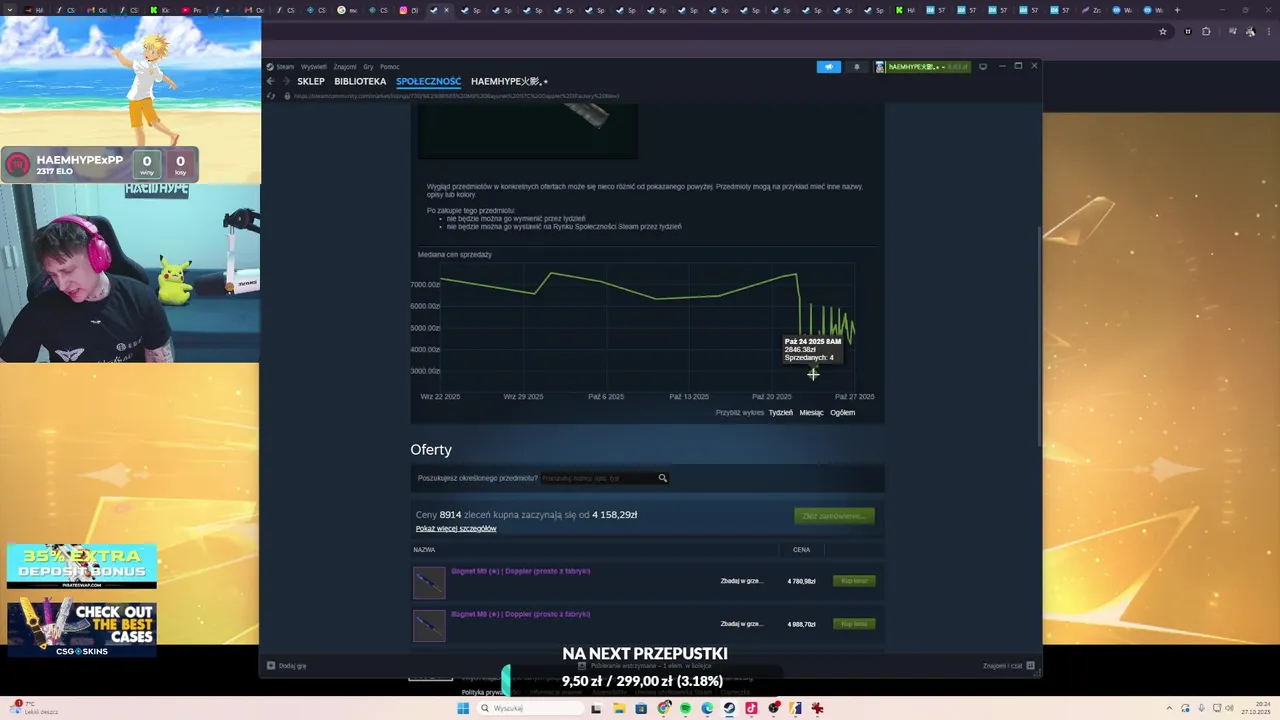Click the Check Out The Best Cases banner
Screen dimensions: 1280x720
pyautogui.click(x=82, y=627)
